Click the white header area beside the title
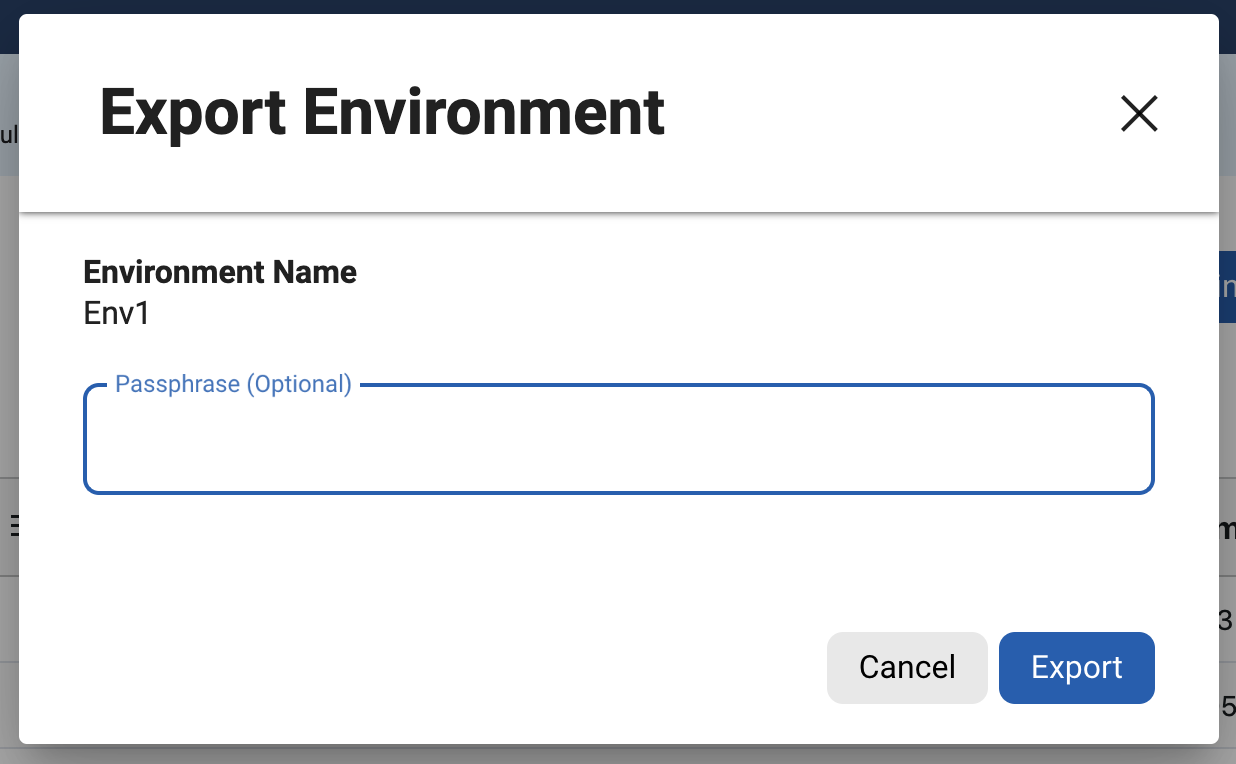1236x764 pixels. pos(880,112)
